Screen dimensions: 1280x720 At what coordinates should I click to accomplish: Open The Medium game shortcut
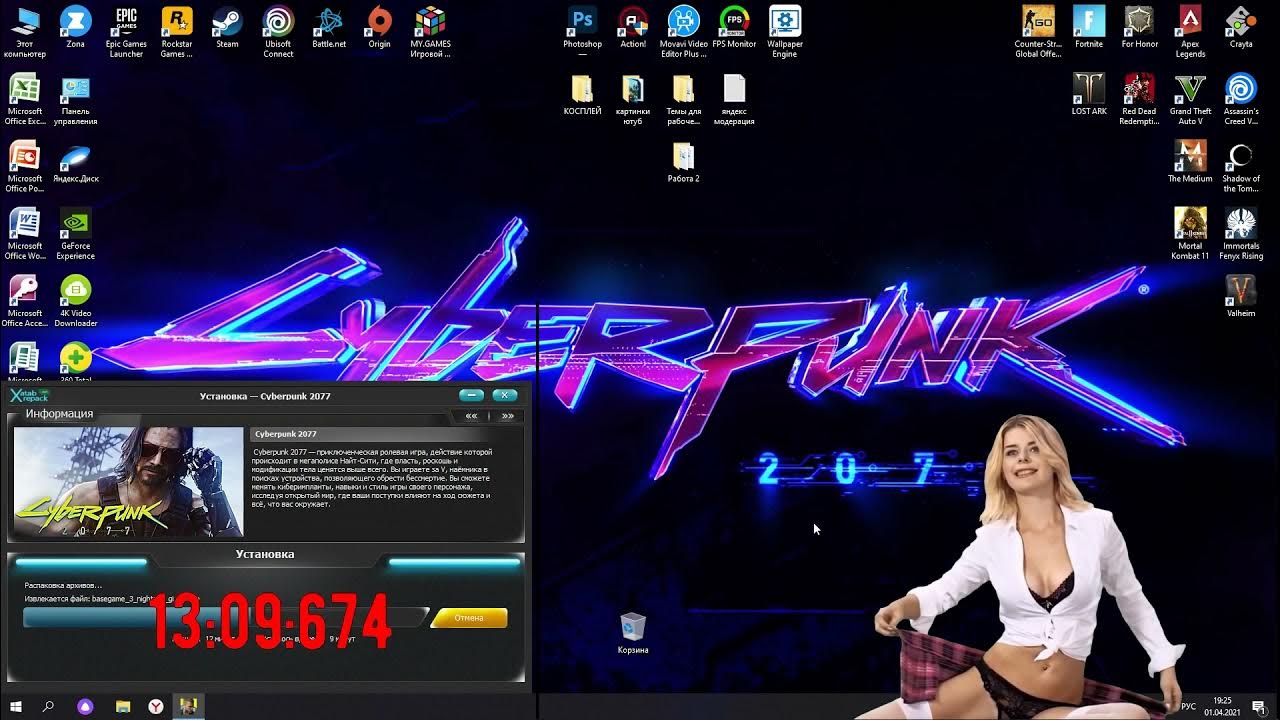[x=1190, y=162]
